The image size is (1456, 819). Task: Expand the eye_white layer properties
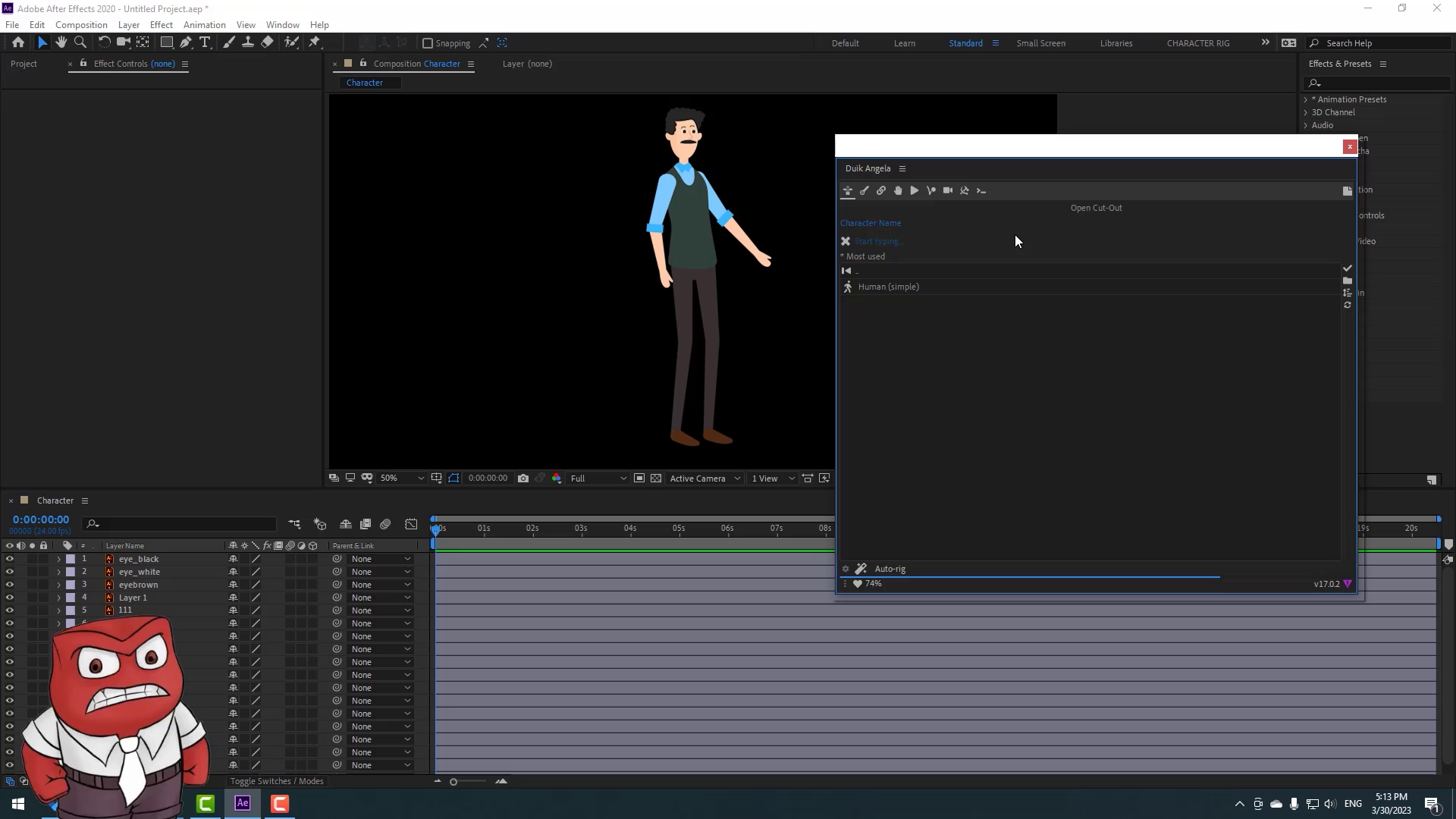pos(59,572)
